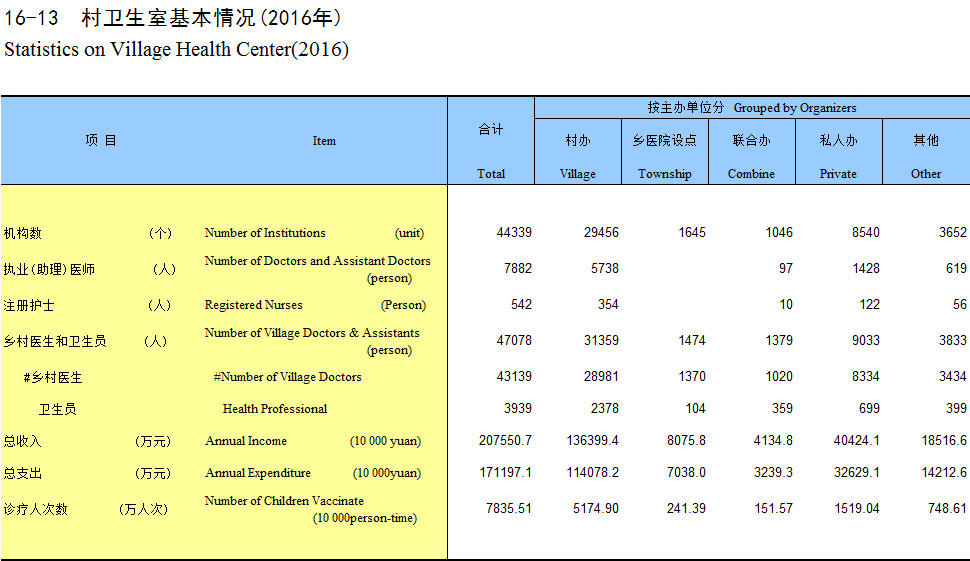Select the '其他 Other' column header
The height and width of the screenshot is (561, 970).
click(926, 152)
